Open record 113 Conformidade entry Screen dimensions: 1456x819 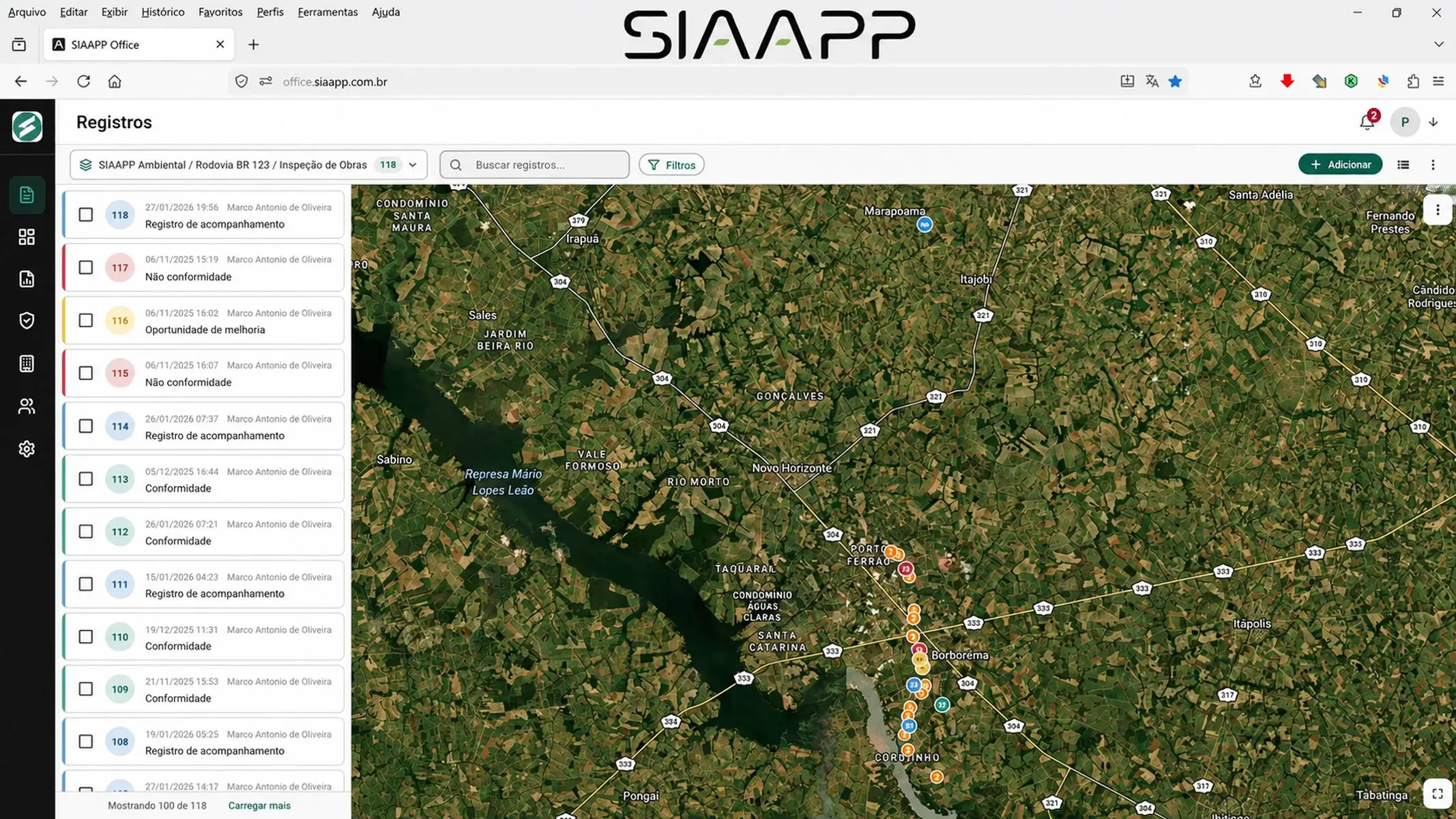tap(204, 479)
